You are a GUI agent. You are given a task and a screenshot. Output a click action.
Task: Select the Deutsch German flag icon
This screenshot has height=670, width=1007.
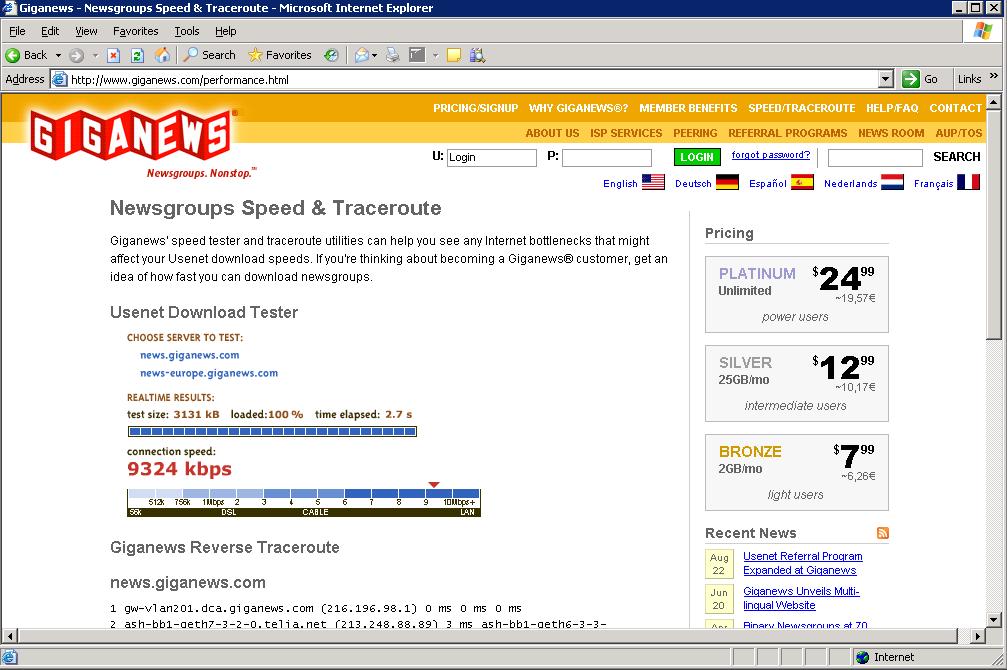(727, 182)
